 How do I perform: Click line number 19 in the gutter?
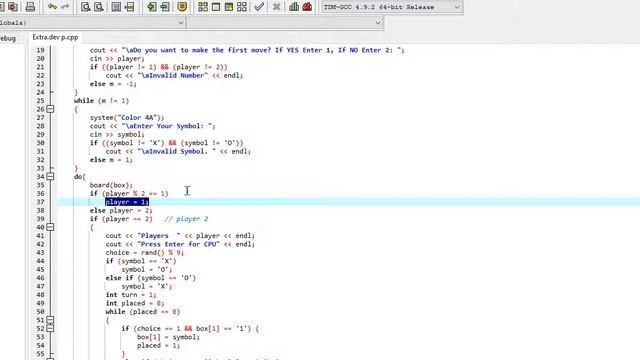click(40, 50)
